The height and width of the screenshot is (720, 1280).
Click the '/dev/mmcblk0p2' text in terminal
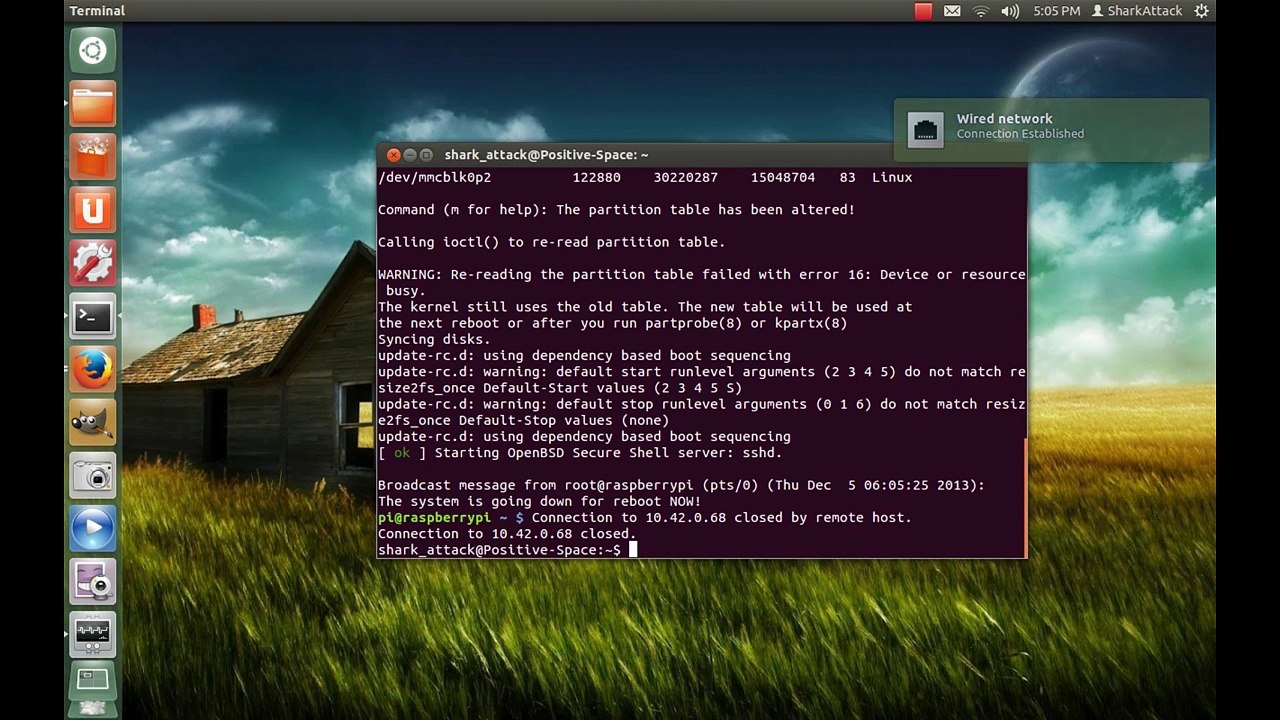tap(435, 177)
